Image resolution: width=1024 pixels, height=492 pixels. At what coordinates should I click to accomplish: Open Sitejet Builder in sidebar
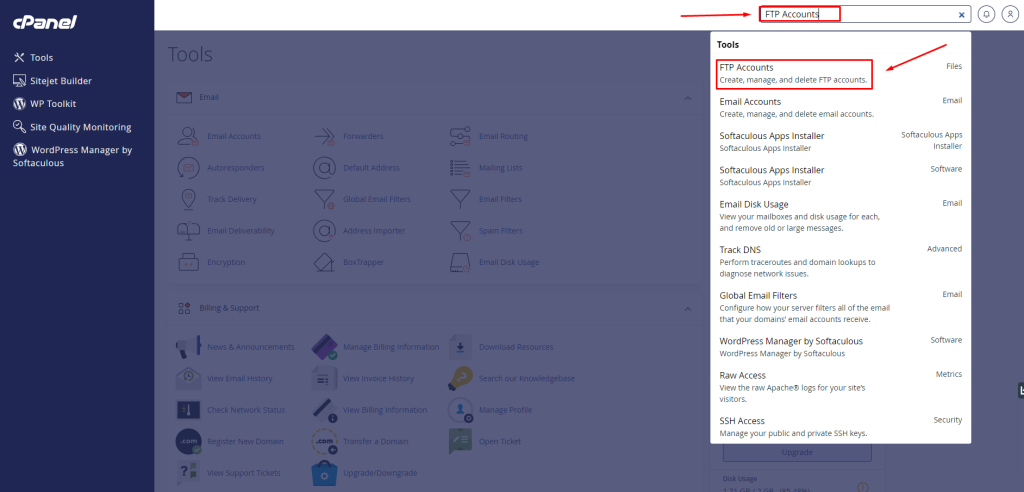pos(52,81)
